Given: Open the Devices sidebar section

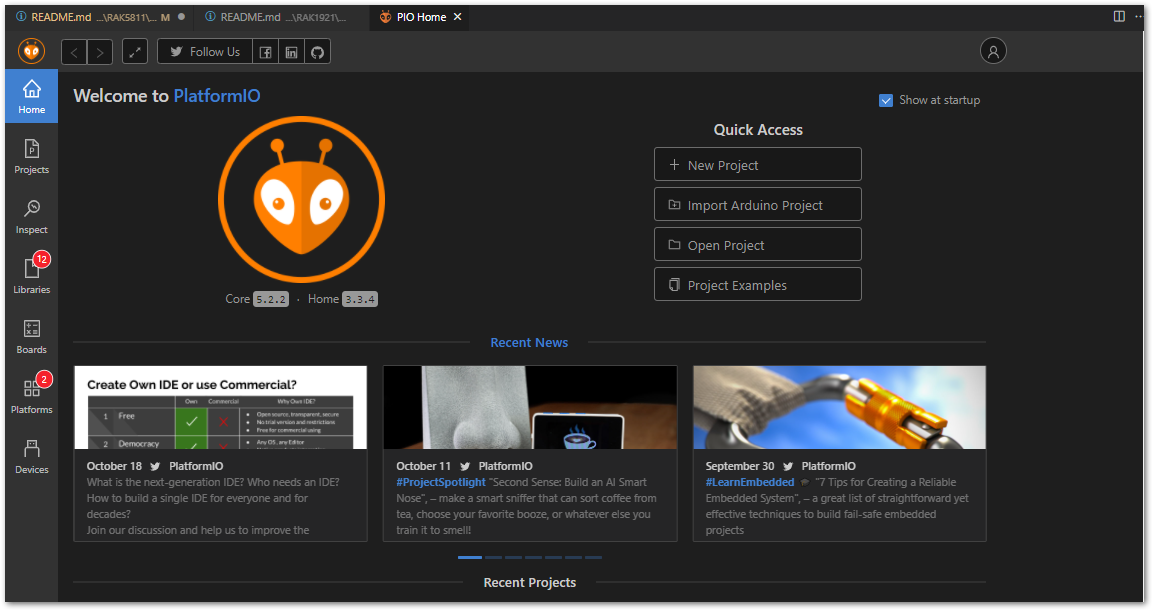Looking at the screenshot, I should [x=32, y=457].
